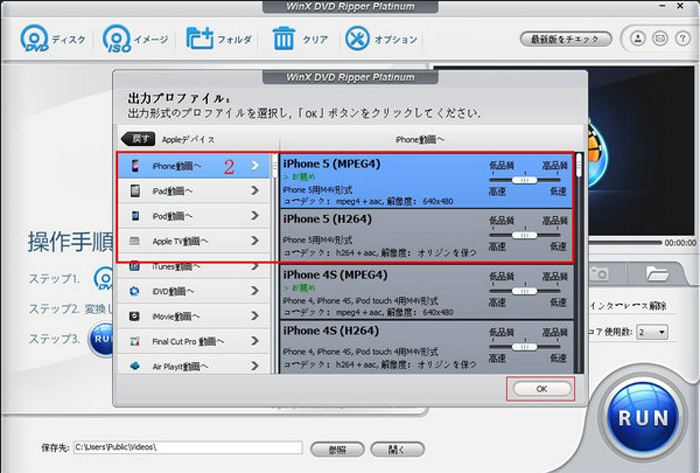Click the Appleデバイス header label
Image resolution: width=700 pixels, height=473 pixels.
pos(188,139)
